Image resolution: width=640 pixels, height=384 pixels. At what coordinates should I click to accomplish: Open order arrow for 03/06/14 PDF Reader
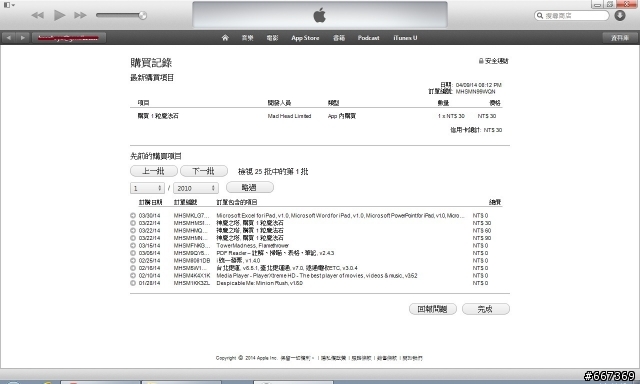click(x=133, y=253)
